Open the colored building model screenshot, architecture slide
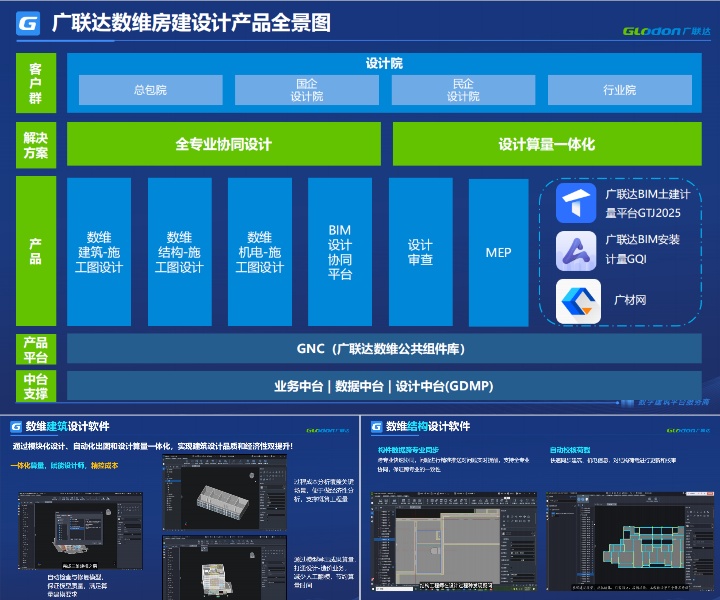This screenshot has width=720, height=600. (225, 567)
